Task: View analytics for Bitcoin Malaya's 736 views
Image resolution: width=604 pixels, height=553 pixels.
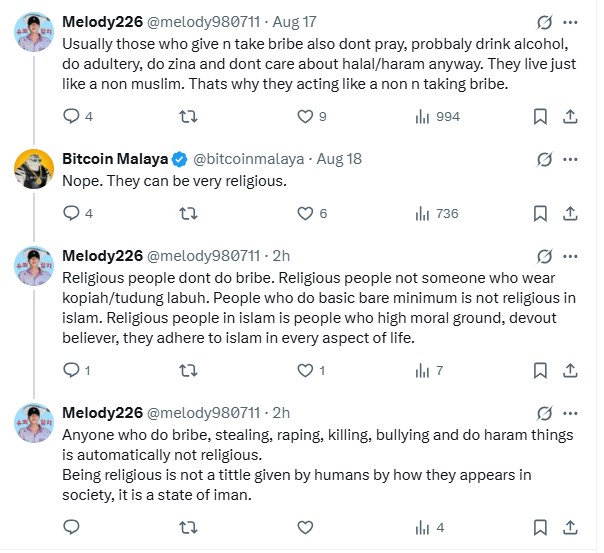Action: (436, 213)
